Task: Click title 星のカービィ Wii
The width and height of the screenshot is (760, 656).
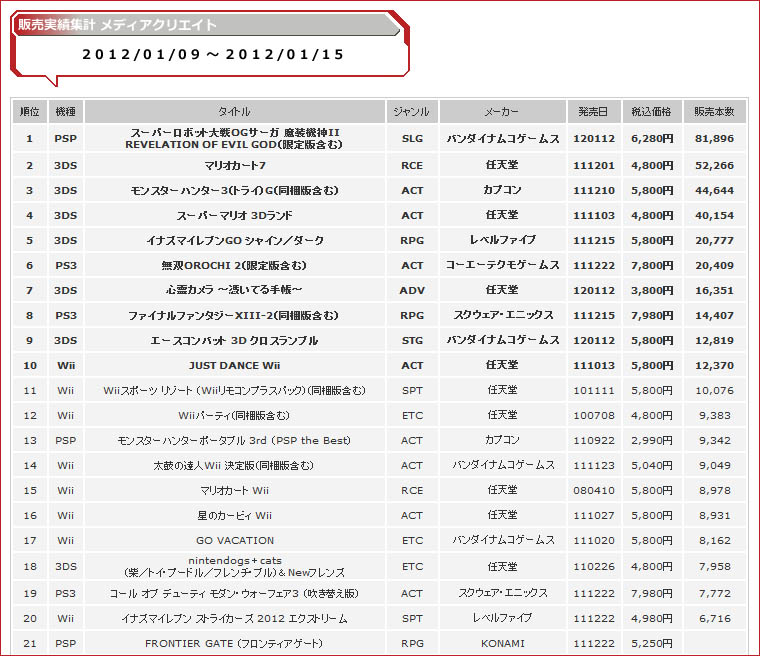Action: [x=235, y=515]
